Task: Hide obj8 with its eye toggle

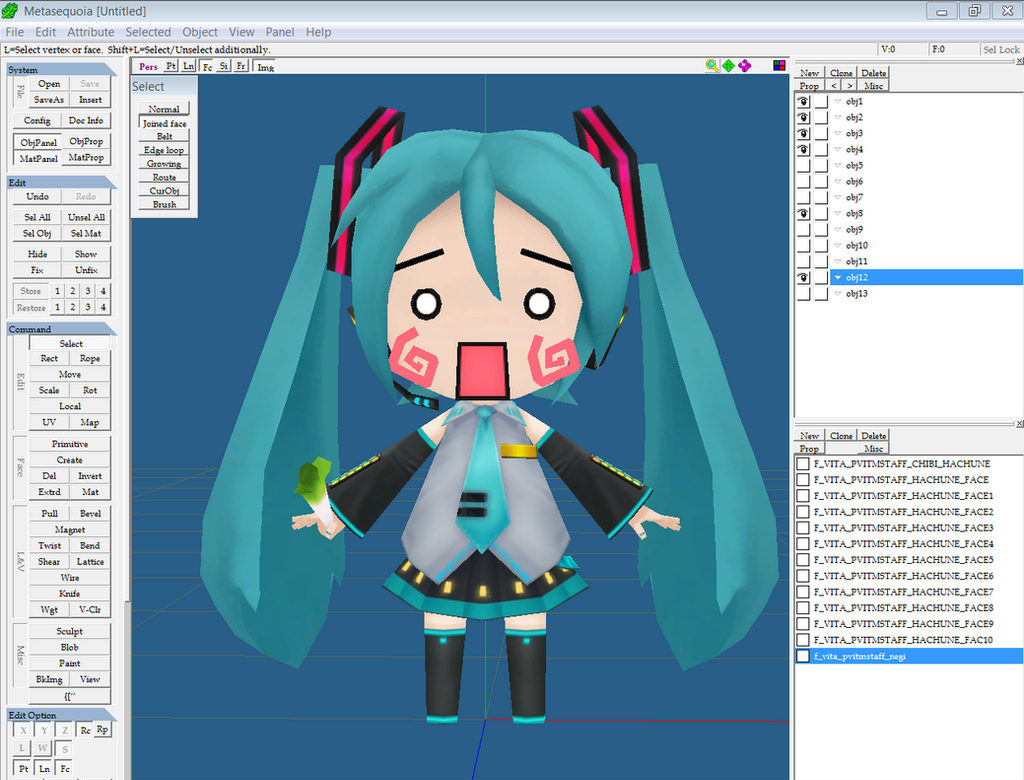Action: point(803,214)
